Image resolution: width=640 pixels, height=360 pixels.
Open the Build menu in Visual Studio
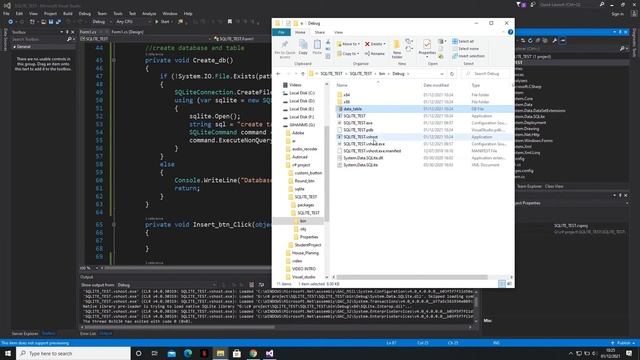pos(68,13)
